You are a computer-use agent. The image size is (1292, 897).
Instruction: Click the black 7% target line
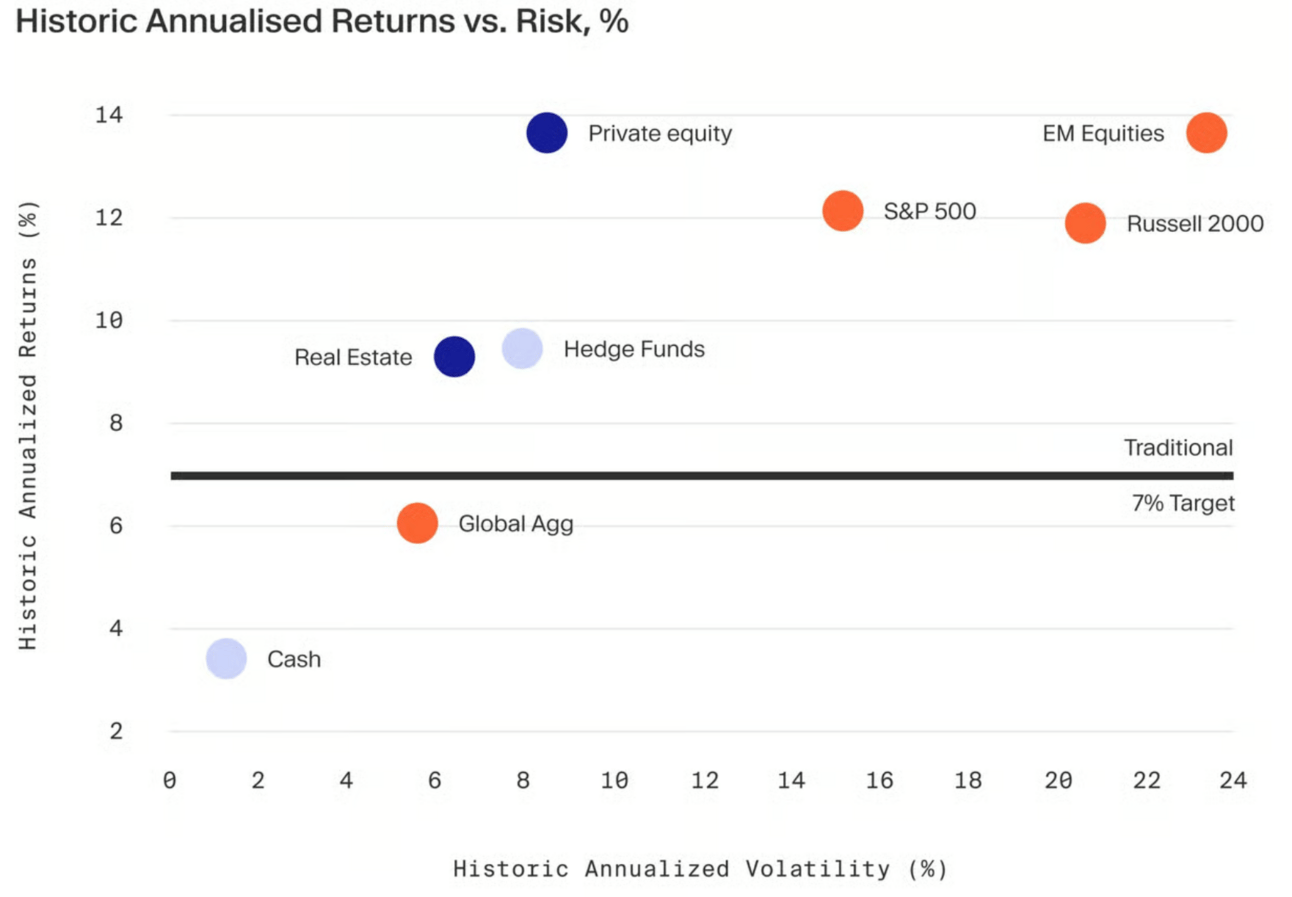pos(700,475)
